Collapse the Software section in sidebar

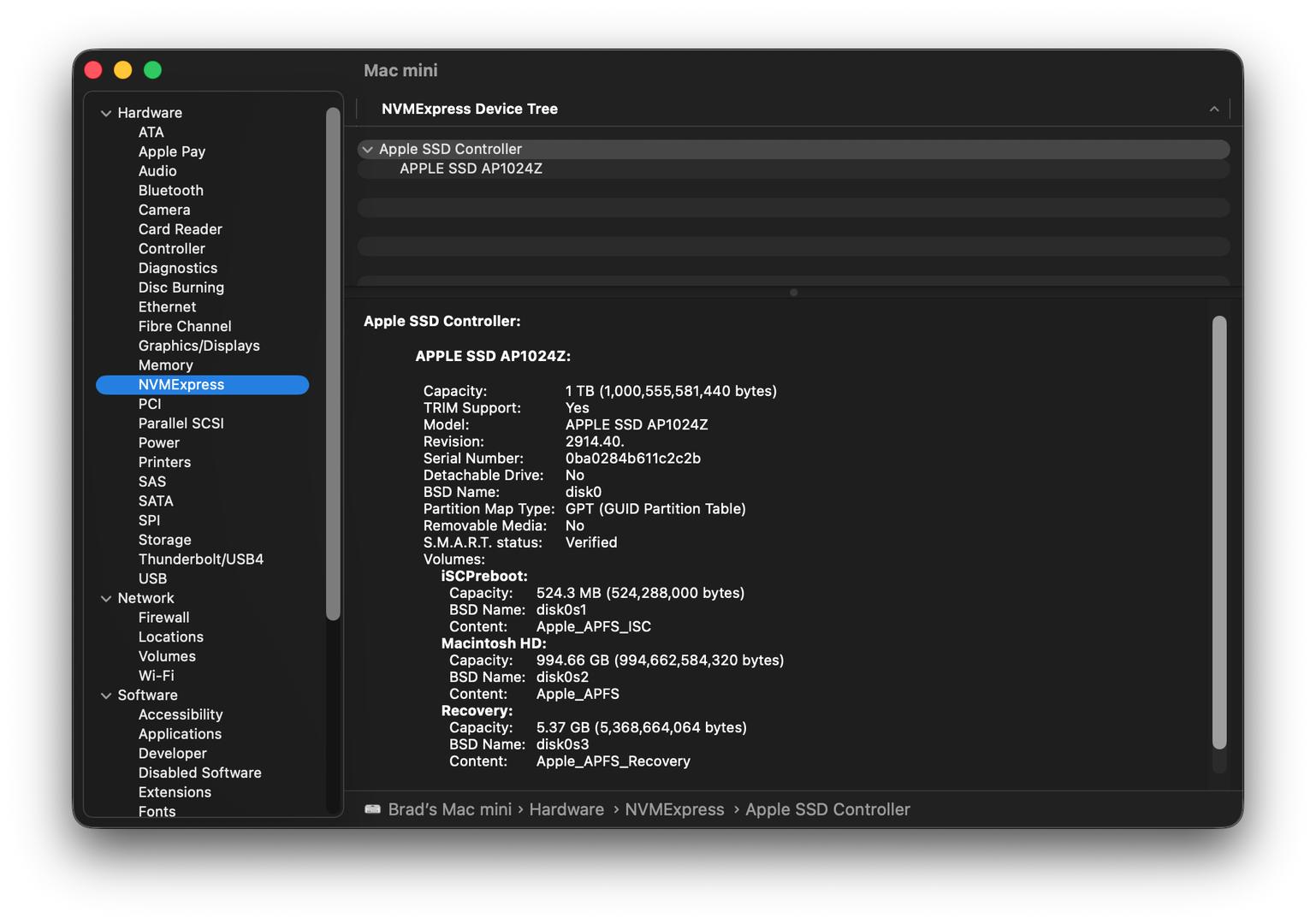106,696
